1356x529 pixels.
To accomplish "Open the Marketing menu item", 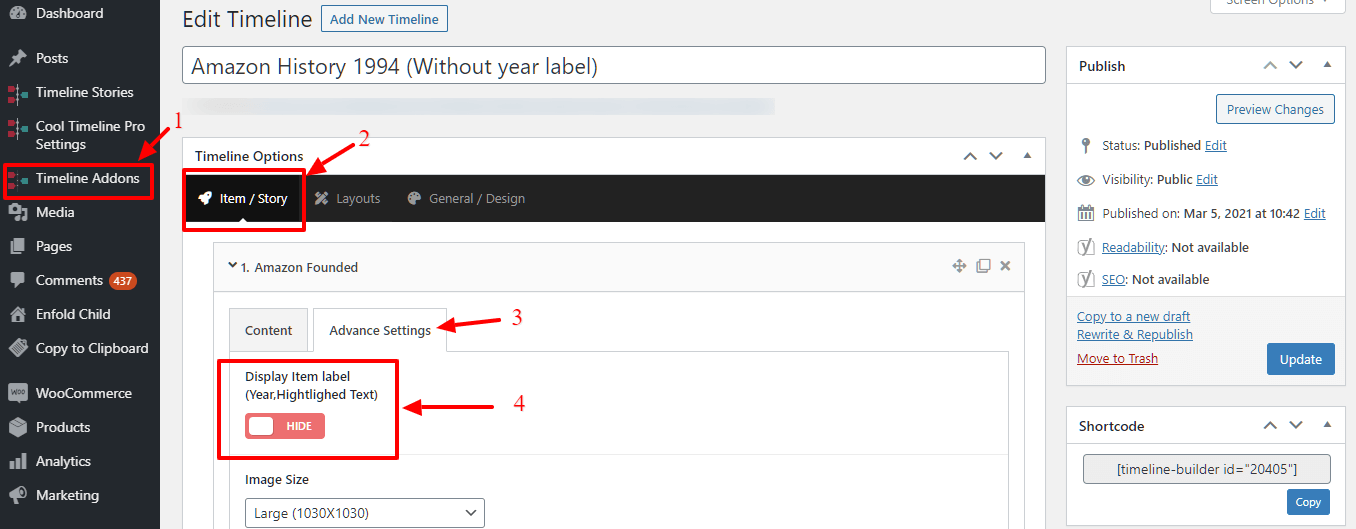I will tap(67, 495).
